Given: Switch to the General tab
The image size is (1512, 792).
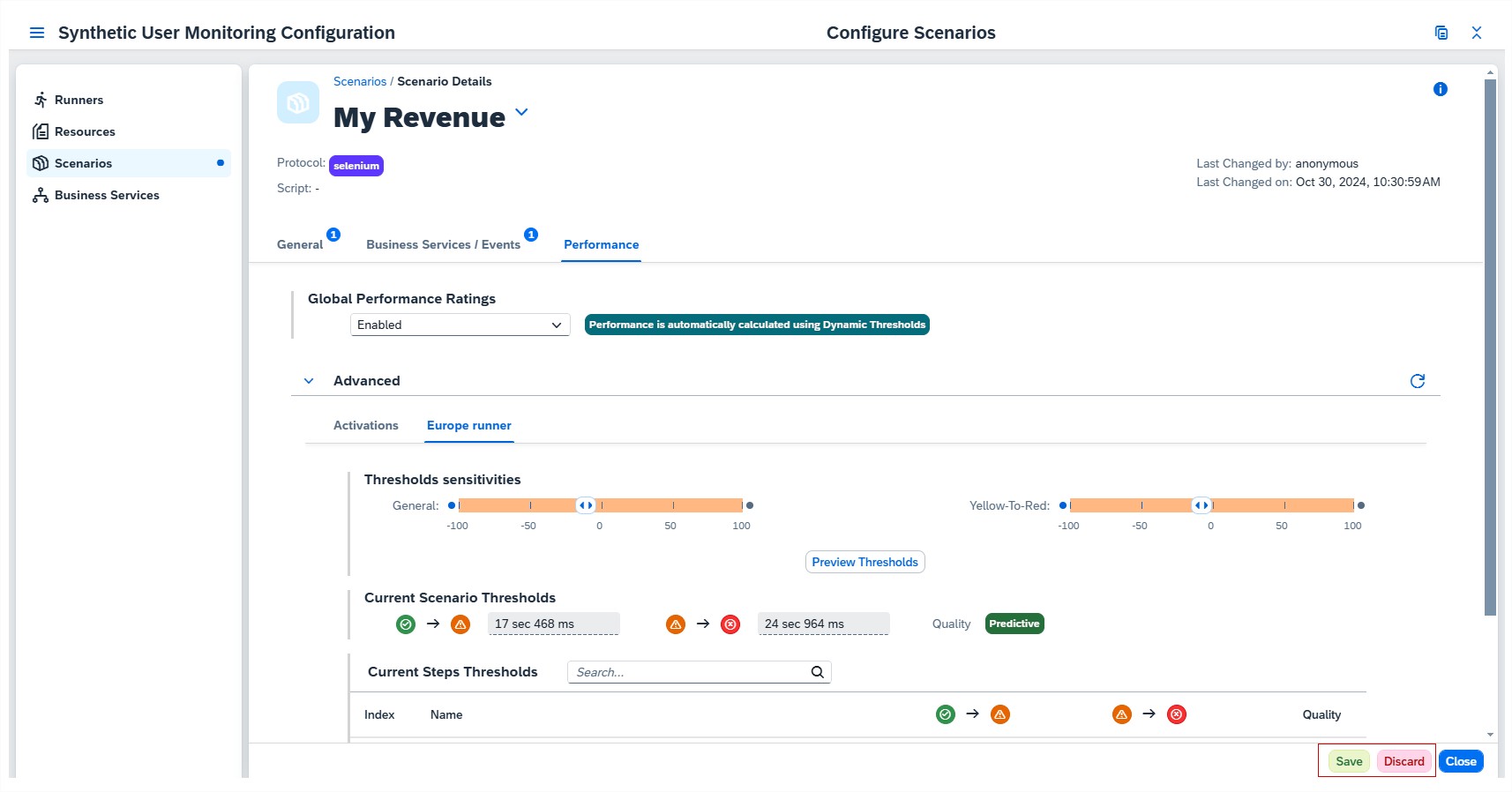Looking at the screenshot, I should point(300,244).
